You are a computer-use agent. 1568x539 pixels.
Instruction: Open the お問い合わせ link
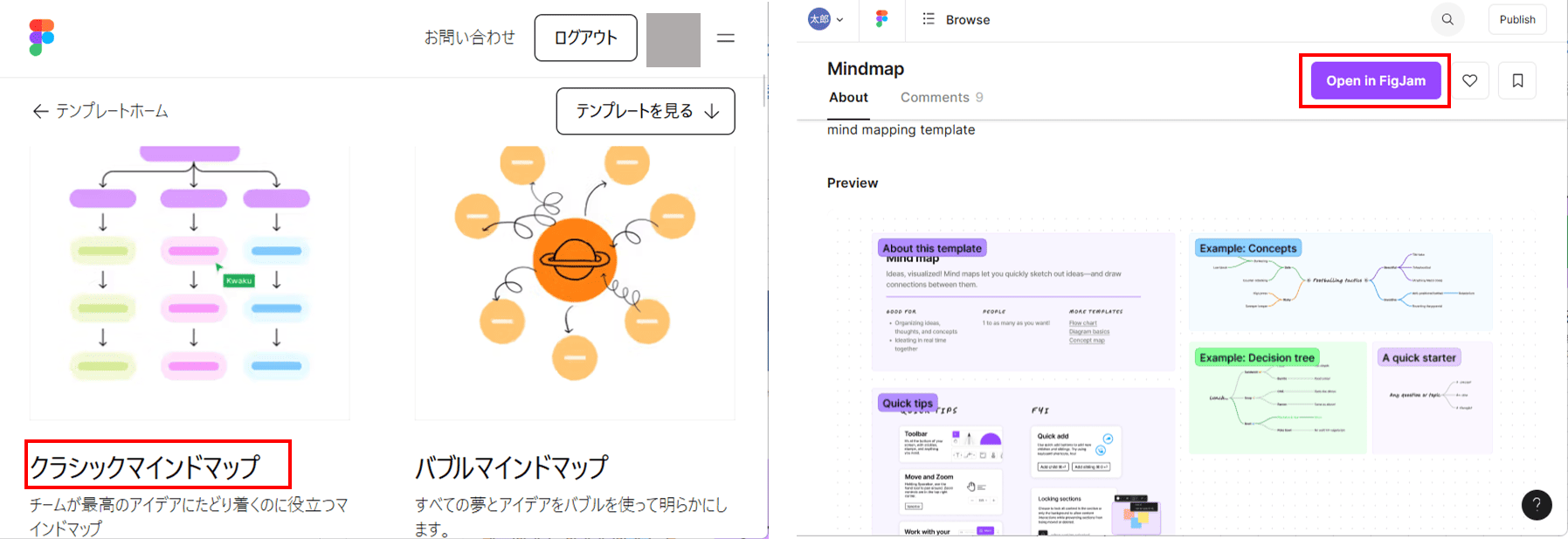pyautogui.click(x=469, y=38)
